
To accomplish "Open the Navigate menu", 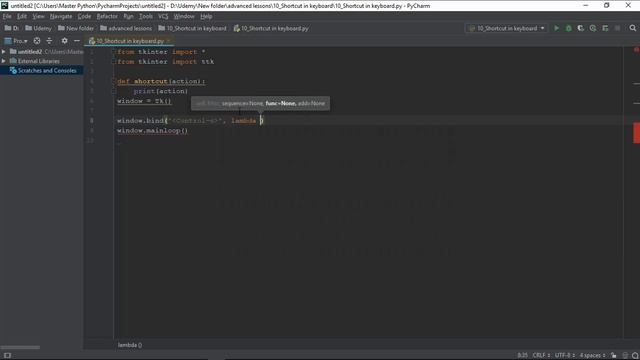I will (61, 16).
